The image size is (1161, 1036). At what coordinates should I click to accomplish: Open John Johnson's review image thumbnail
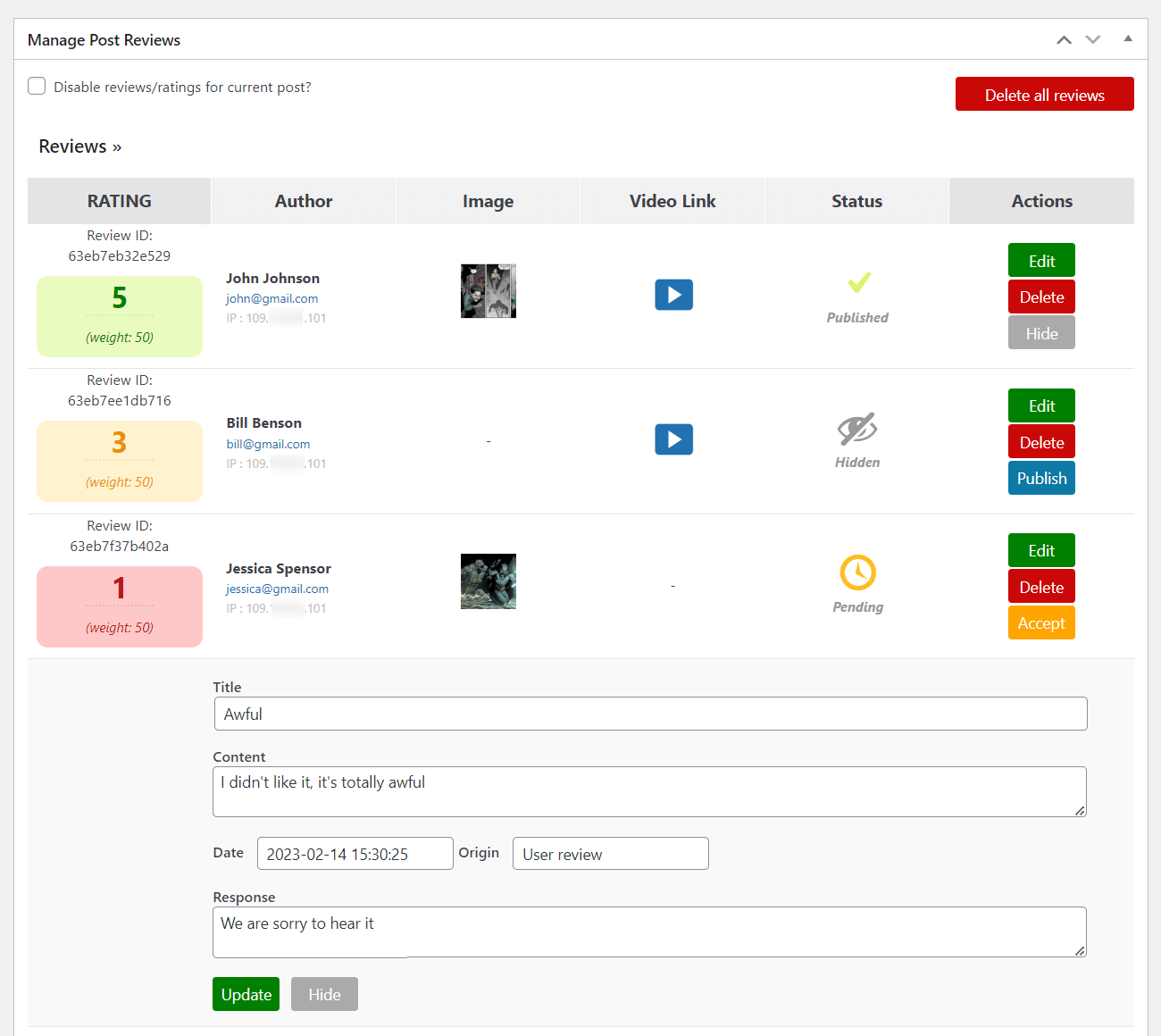click(489, 291)
